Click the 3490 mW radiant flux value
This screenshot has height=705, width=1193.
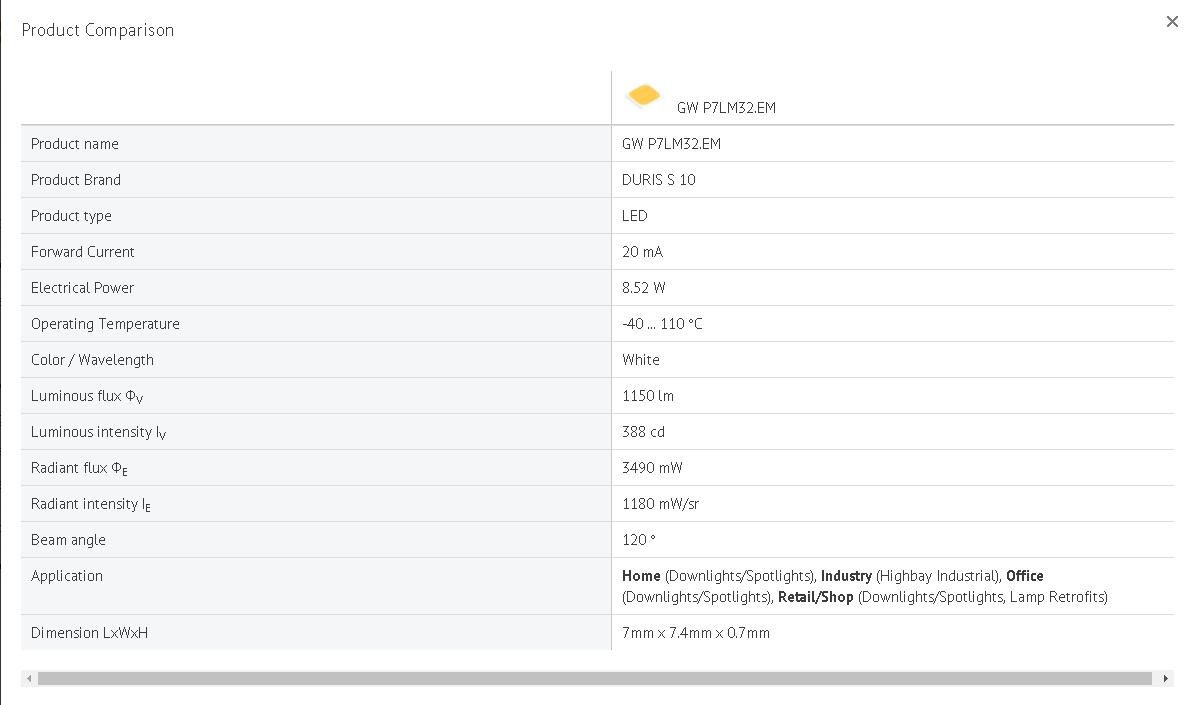click(x=652, y=468)
